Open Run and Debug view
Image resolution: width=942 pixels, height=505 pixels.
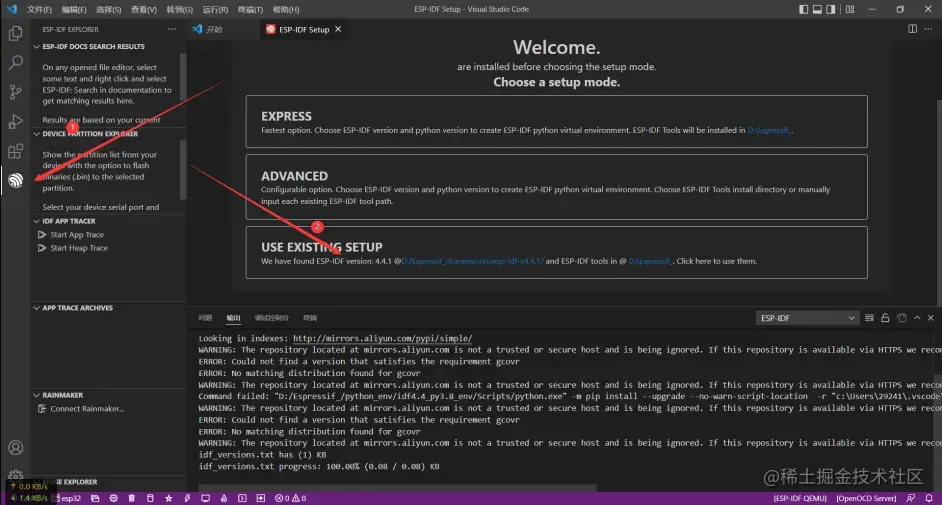[x=16, y=121]
